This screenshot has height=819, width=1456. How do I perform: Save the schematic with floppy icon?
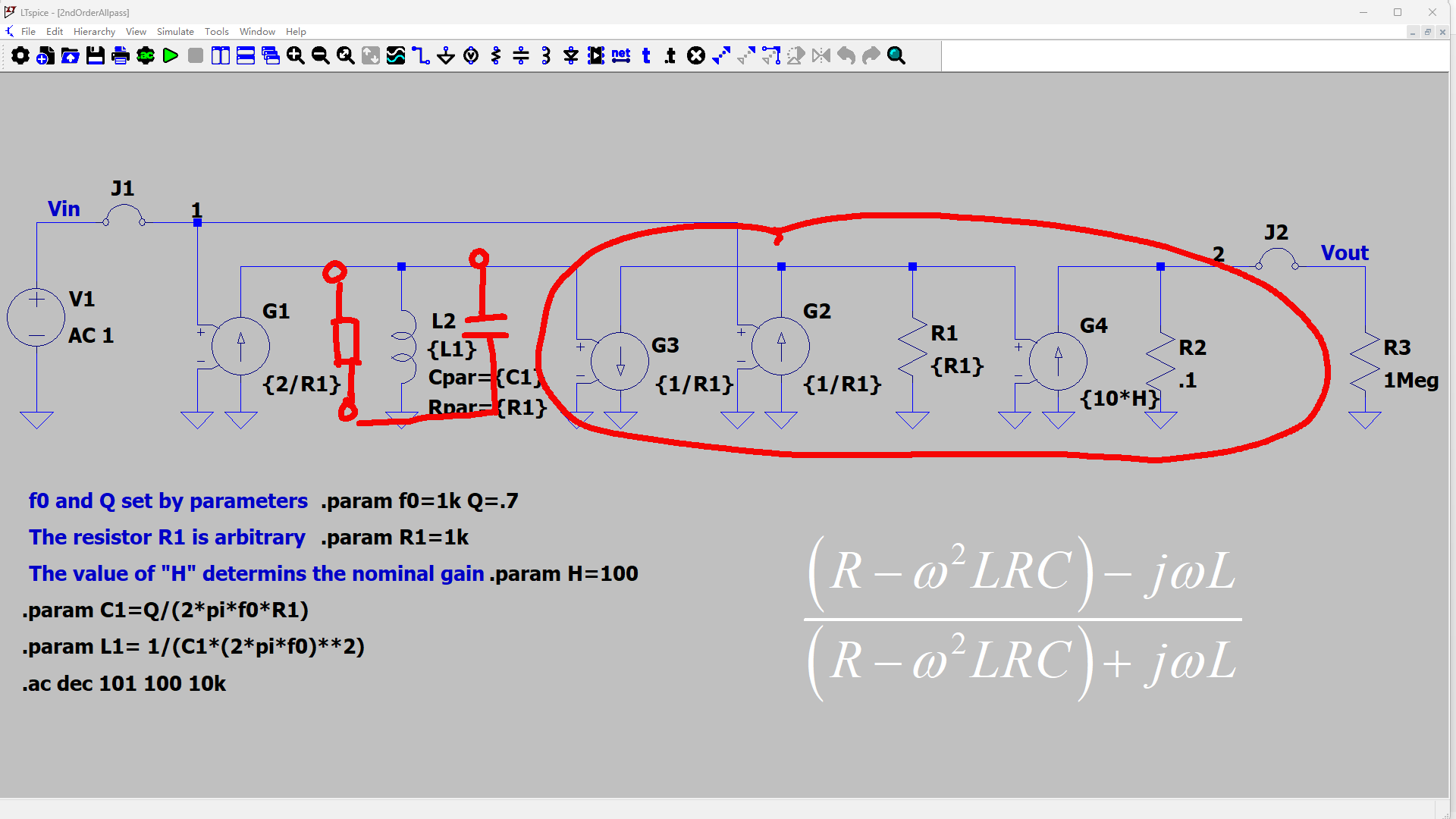tap(96, 55)
